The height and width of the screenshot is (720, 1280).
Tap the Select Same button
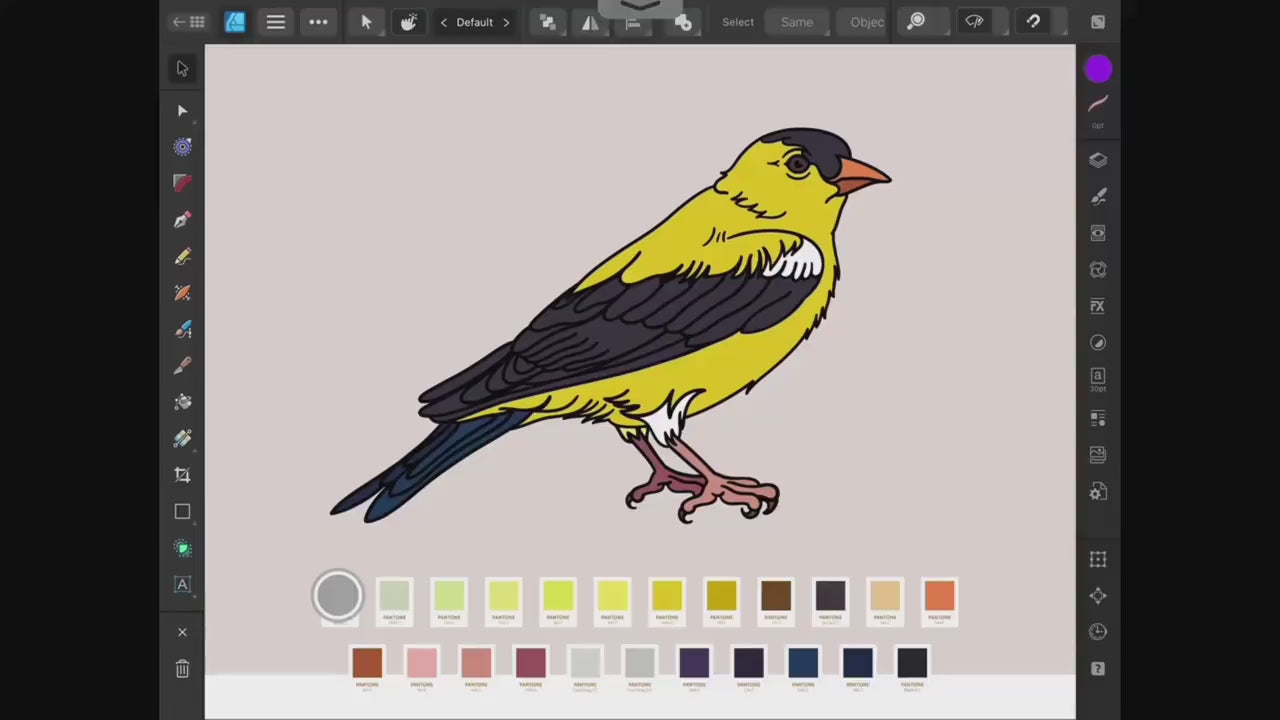click(x=797, y=22)
